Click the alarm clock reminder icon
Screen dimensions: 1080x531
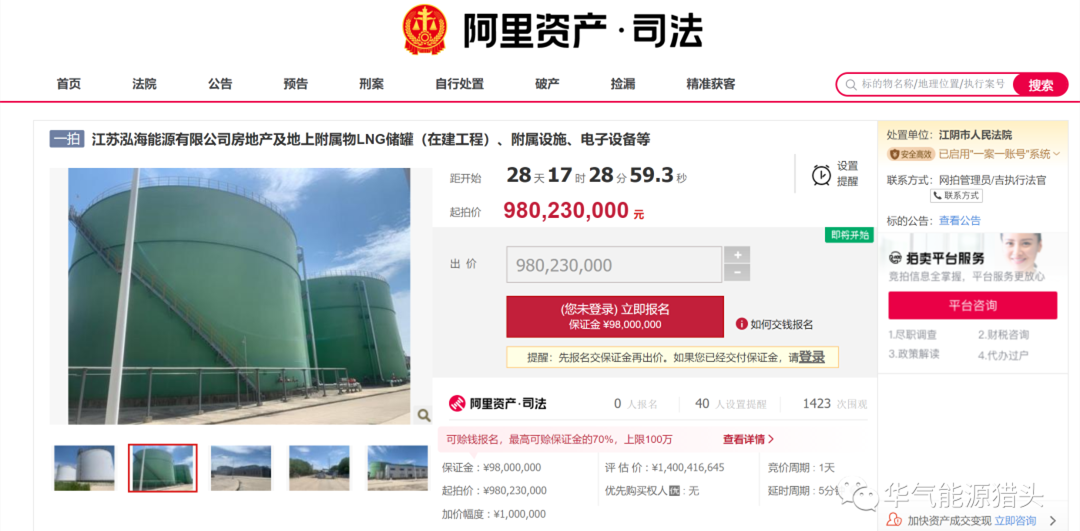tap(821, 175)
